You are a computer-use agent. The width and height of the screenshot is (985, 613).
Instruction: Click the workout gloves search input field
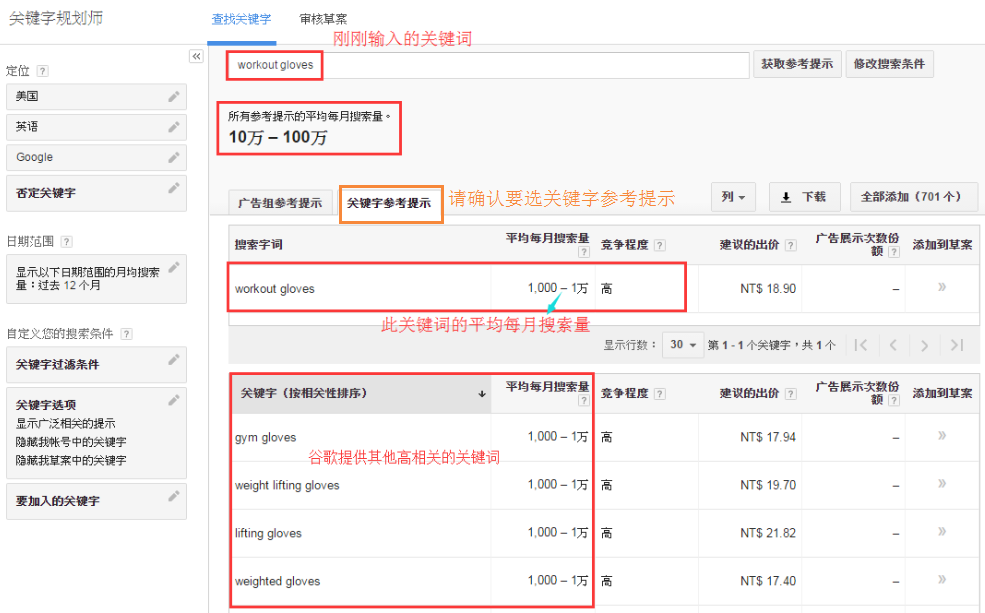487,65
